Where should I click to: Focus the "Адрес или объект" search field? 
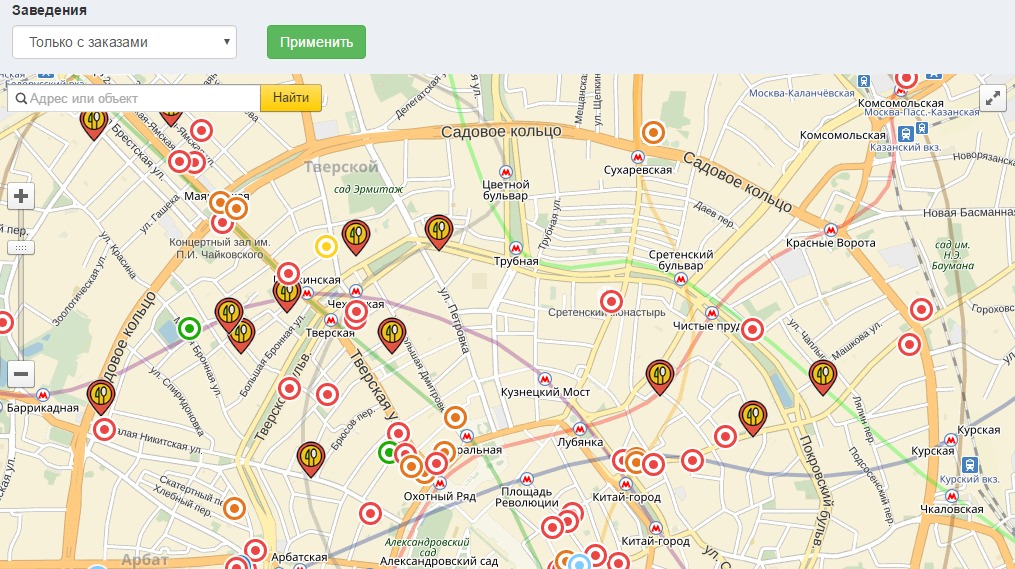pyautogui.click(x=135, y=98)
